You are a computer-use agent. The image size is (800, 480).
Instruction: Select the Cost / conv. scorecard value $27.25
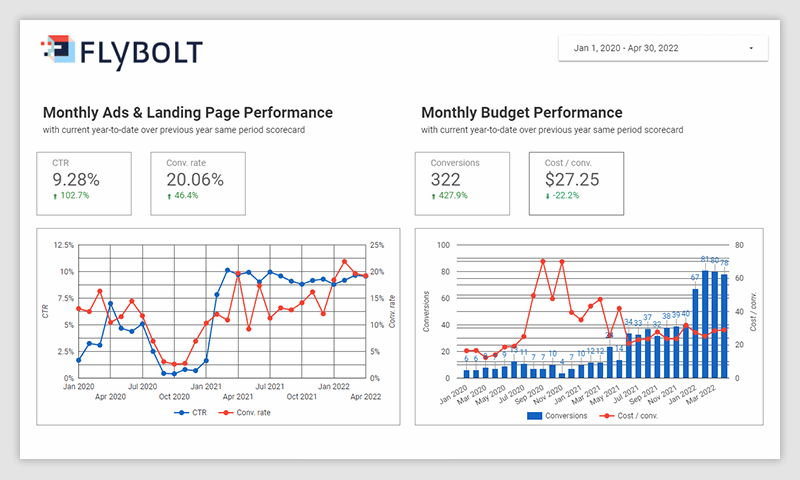(x=572, y=179)
